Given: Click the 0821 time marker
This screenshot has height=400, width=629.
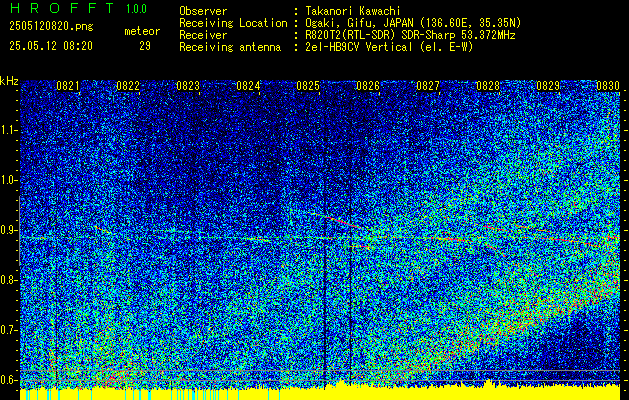Looking at the screenshot, I should (x=68, y=86).
